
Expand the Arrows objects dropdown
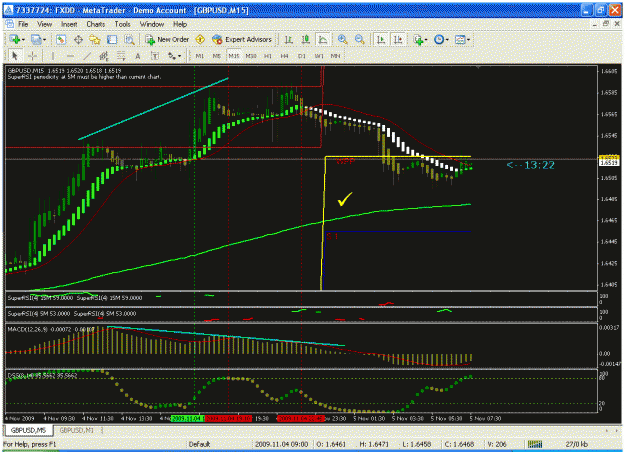(x=179, y=56)
